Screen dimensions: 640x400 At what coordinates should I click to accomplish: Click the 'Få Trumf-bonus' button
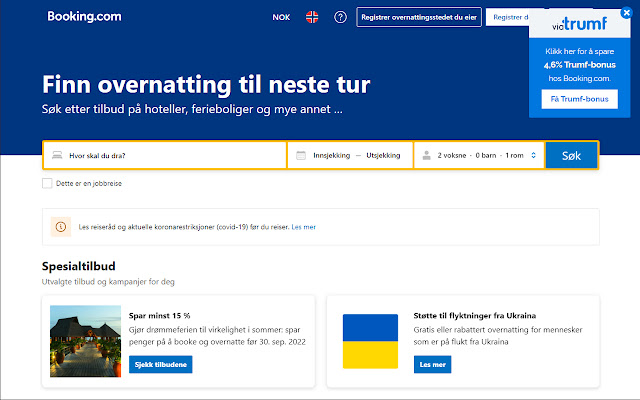(x=579, y=99)
